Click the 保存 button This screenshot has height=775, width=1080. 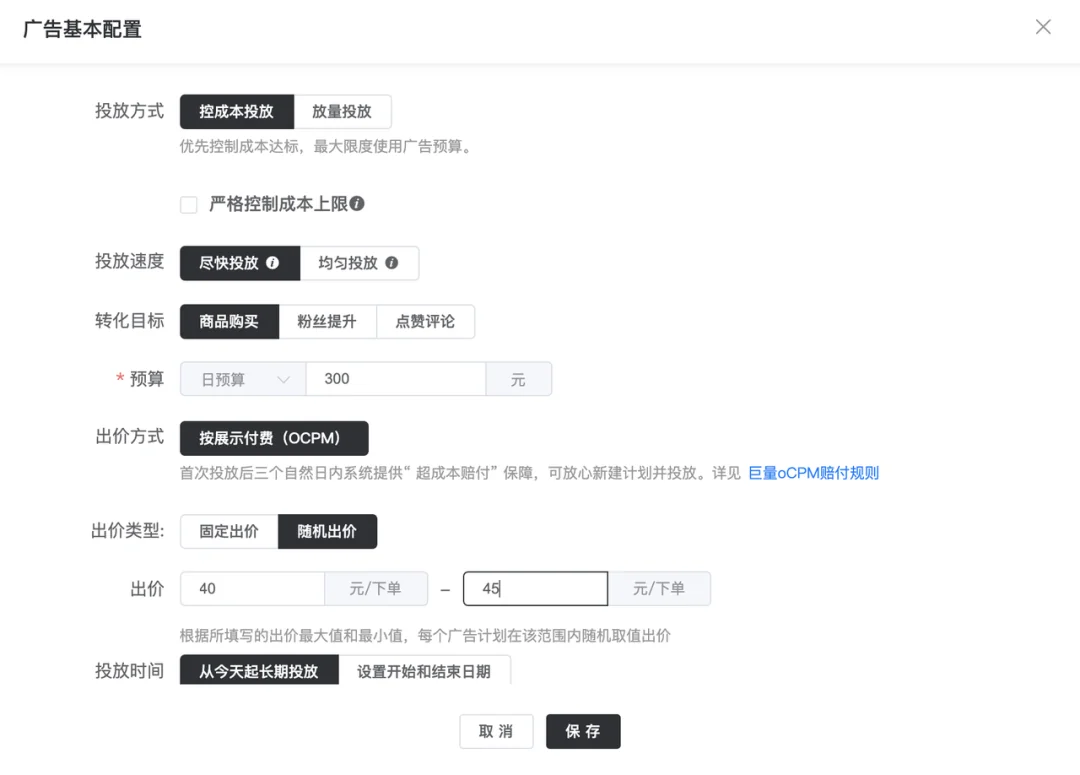click(583, 732)
